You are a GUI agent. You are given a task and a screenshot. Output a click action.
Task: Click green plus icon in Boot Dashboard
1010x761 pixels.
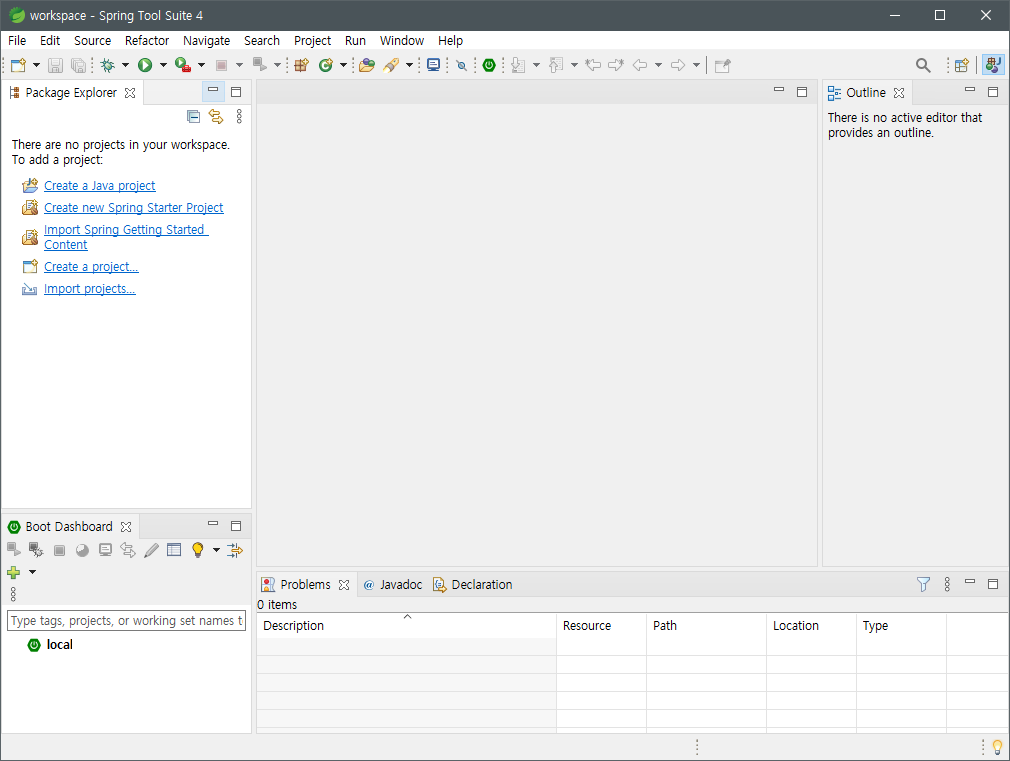tap(14, 572)
